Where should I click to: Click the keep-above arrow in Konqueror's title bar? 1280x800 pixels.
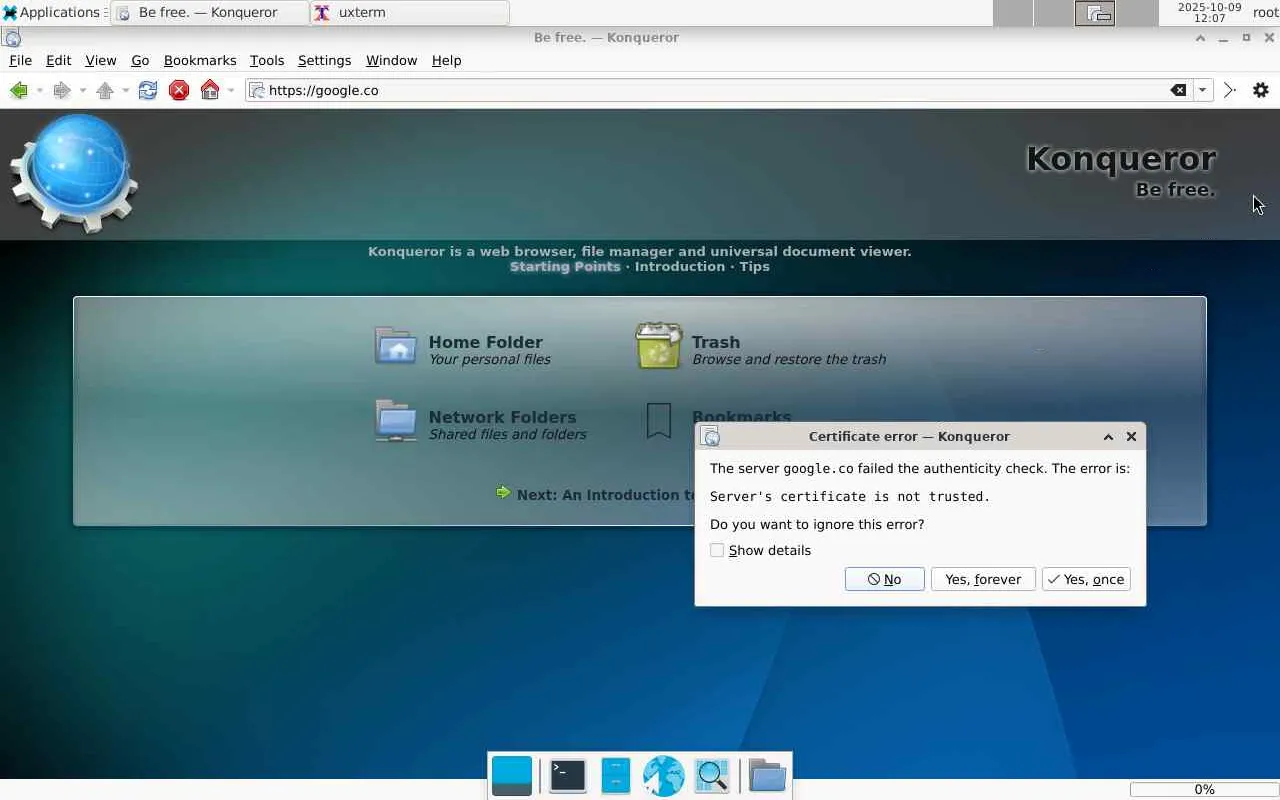(x=1200, y=38)
